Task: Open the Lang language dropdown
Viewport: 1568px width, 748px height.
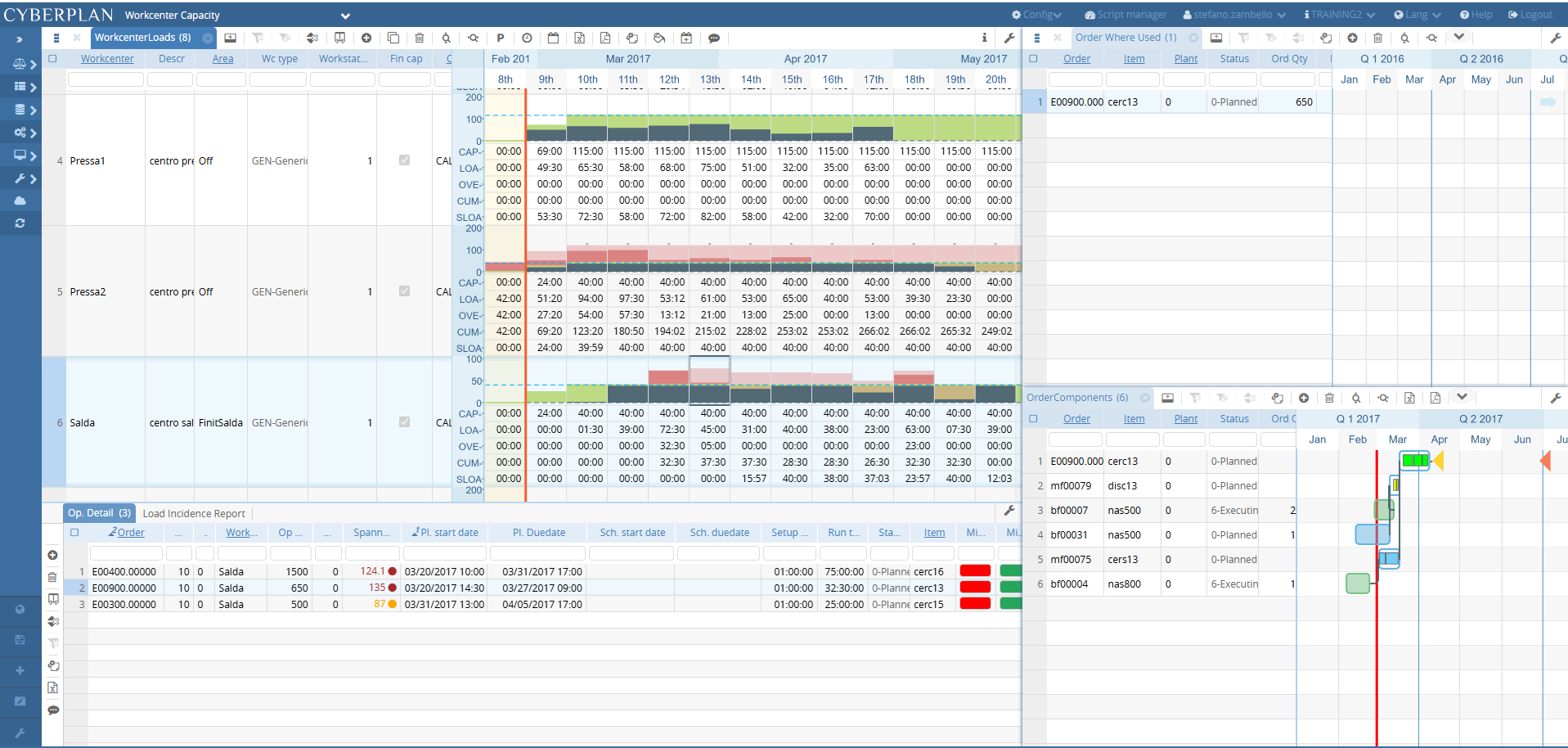Action: coord(1417,14)
